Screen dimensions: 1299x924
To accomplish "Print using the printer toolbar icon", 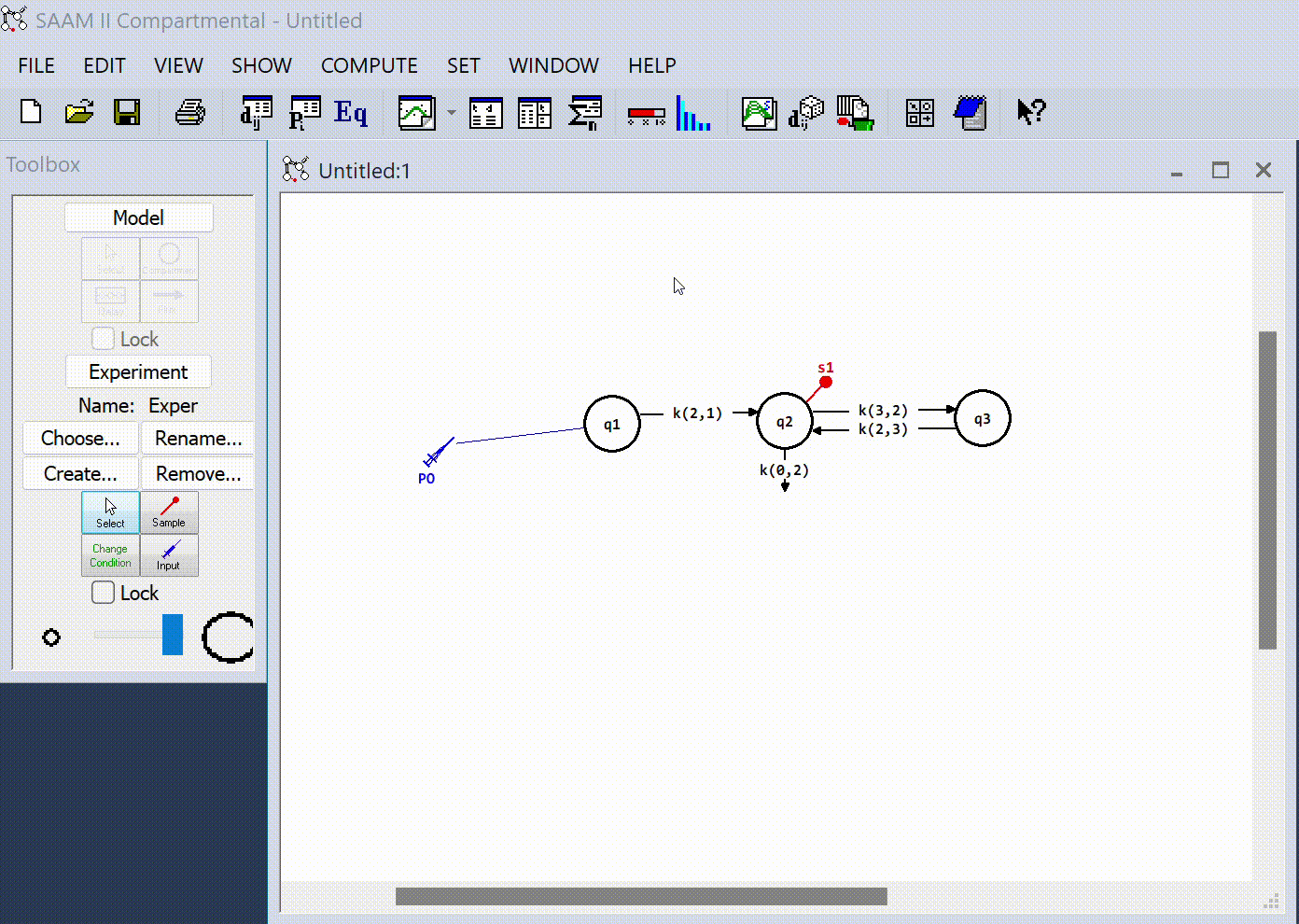I will pos(190,113).
